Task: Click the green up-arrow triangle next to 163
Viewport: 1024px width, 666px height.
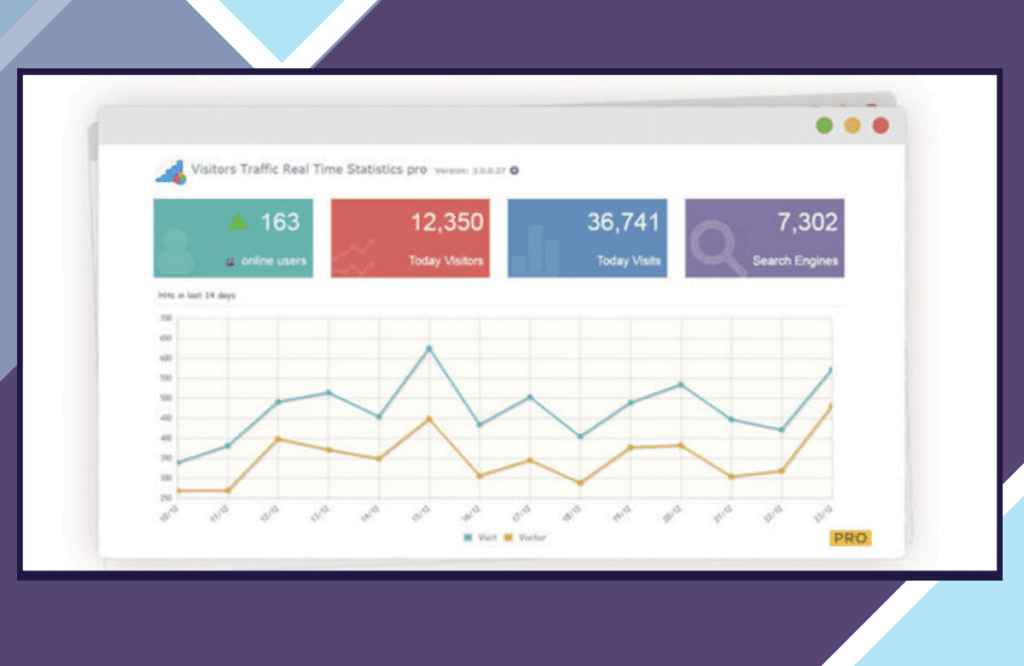Action: pos(236,221)
